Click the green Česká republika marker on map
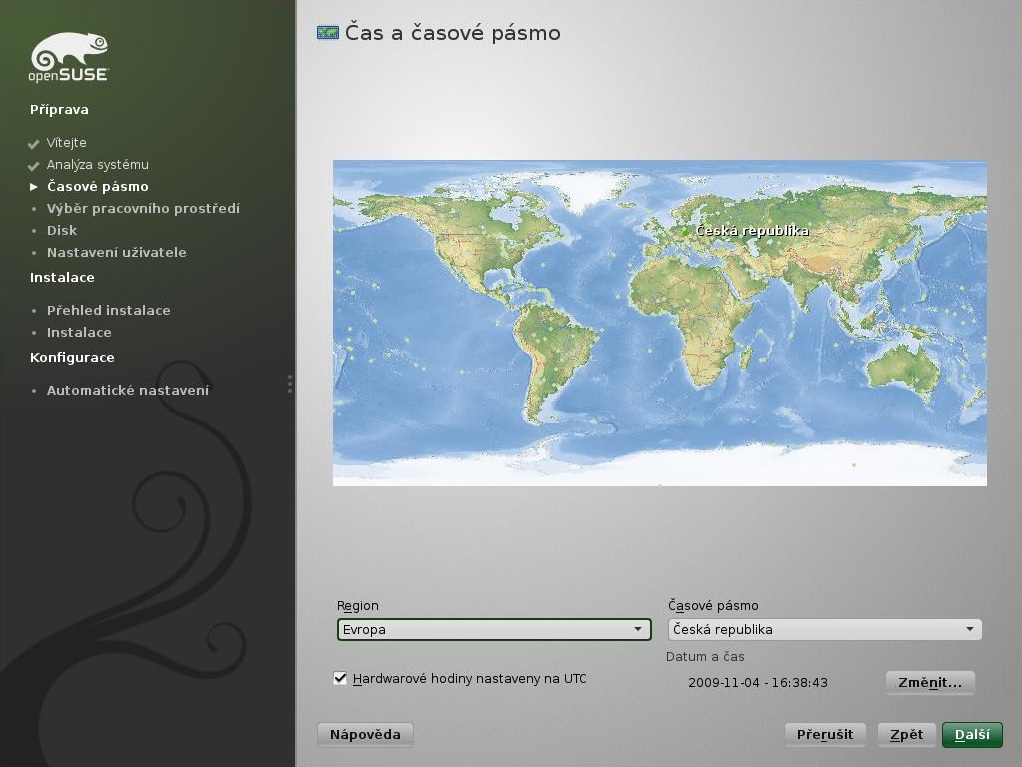The width and height of the screenshot is (1022, 767). point(685,232)
